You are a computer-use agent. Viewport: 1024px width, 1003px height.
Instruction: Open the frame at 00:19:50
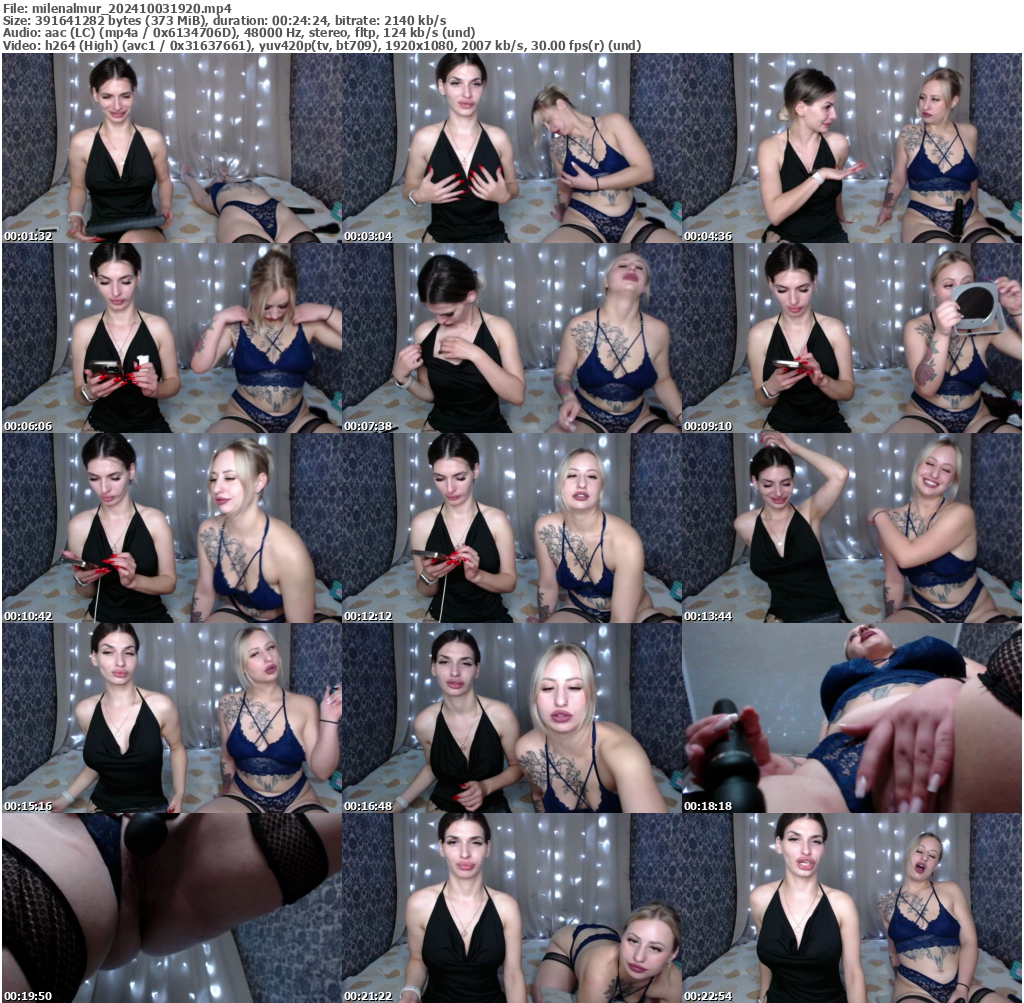[170, 910]
